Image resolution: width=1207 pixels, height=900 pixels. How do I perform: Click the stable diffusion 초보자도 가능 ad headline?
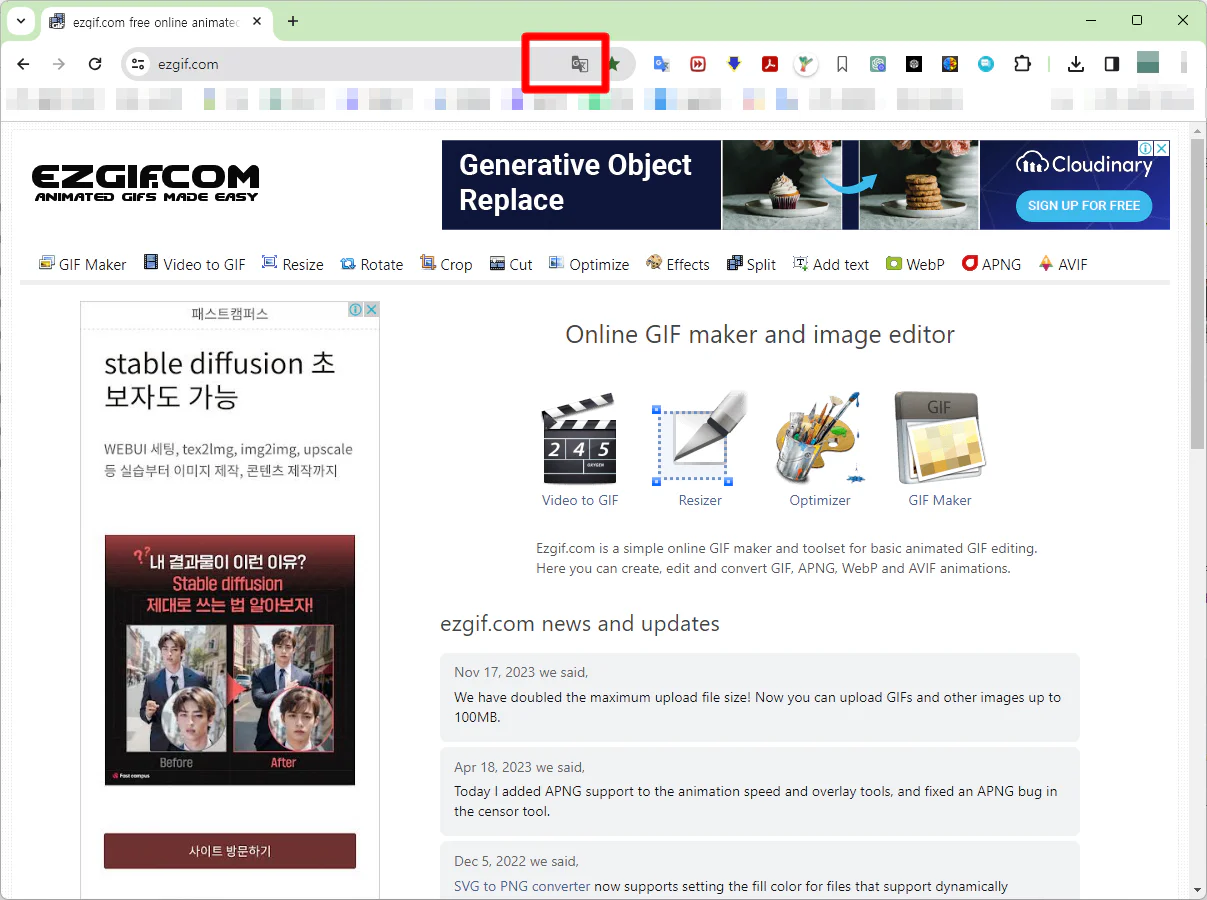[x=220, y=380]
